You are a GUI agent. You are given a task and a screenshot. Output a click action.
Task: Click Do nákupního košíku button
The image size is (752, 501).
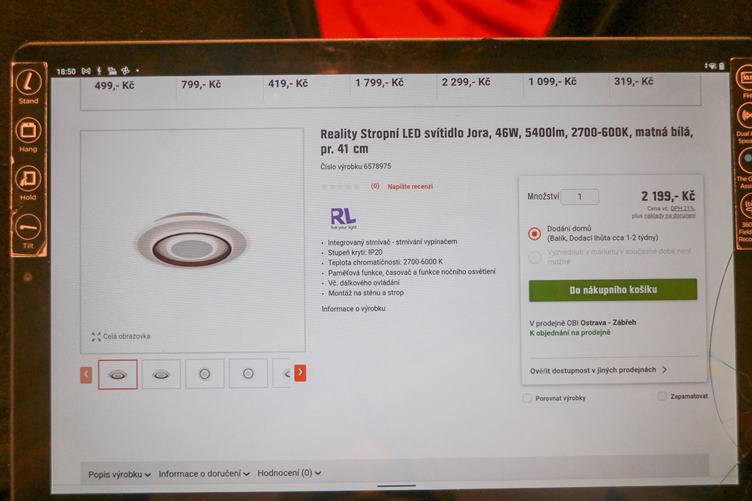coord(613,290)
